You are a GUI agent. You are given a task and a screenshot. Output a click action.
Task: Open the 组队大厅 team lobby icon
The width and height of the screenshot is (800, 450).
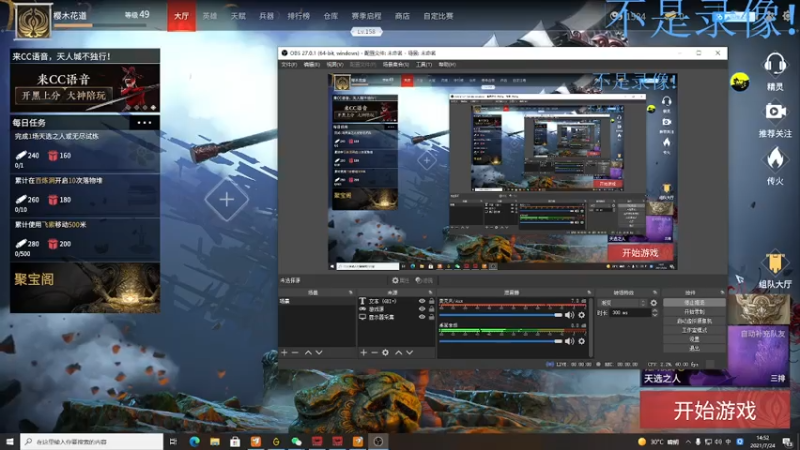click(x=774, y=263)
